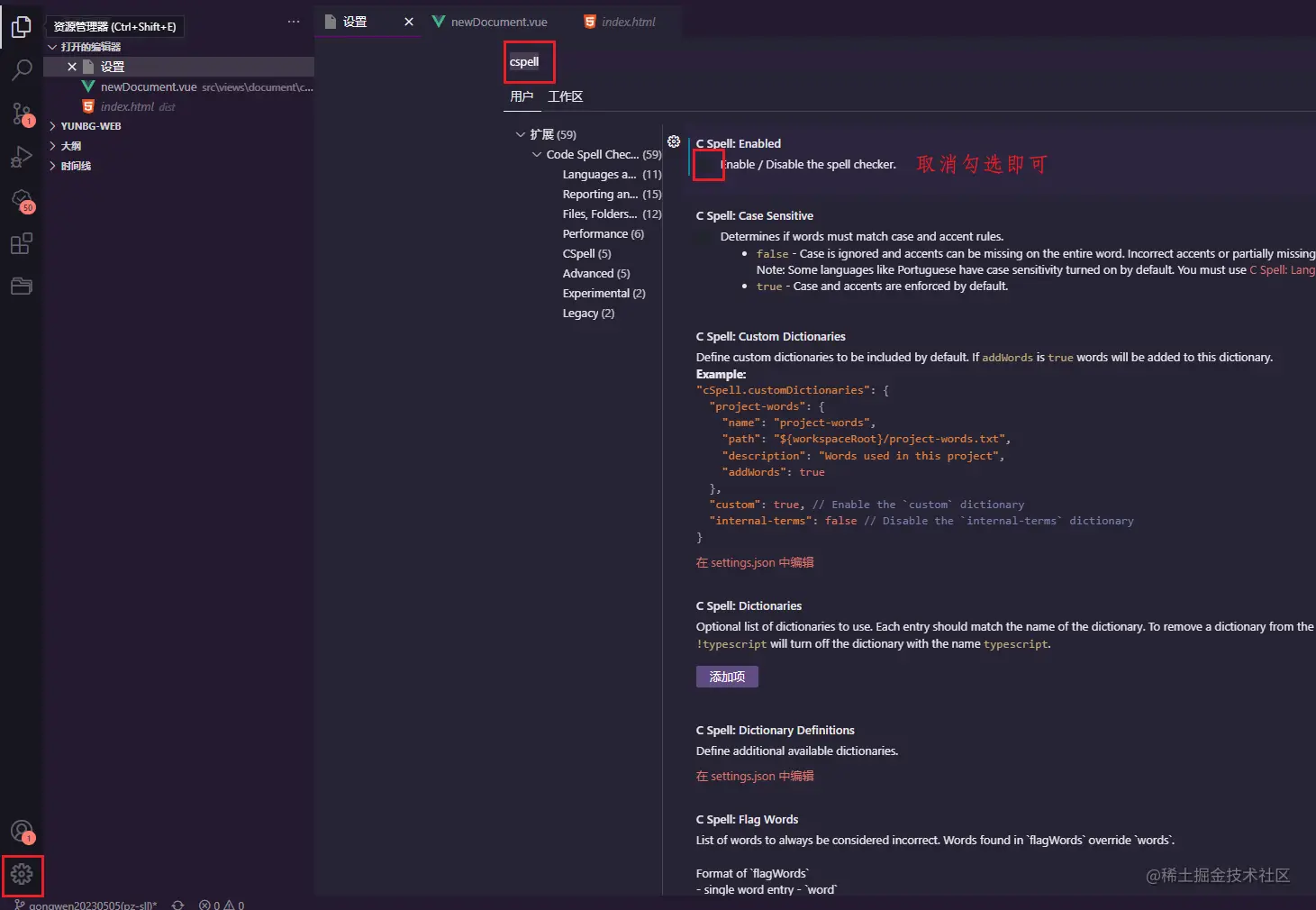Close 设置 in the open editors list
1316x910 pixels.
coord(72,67)
